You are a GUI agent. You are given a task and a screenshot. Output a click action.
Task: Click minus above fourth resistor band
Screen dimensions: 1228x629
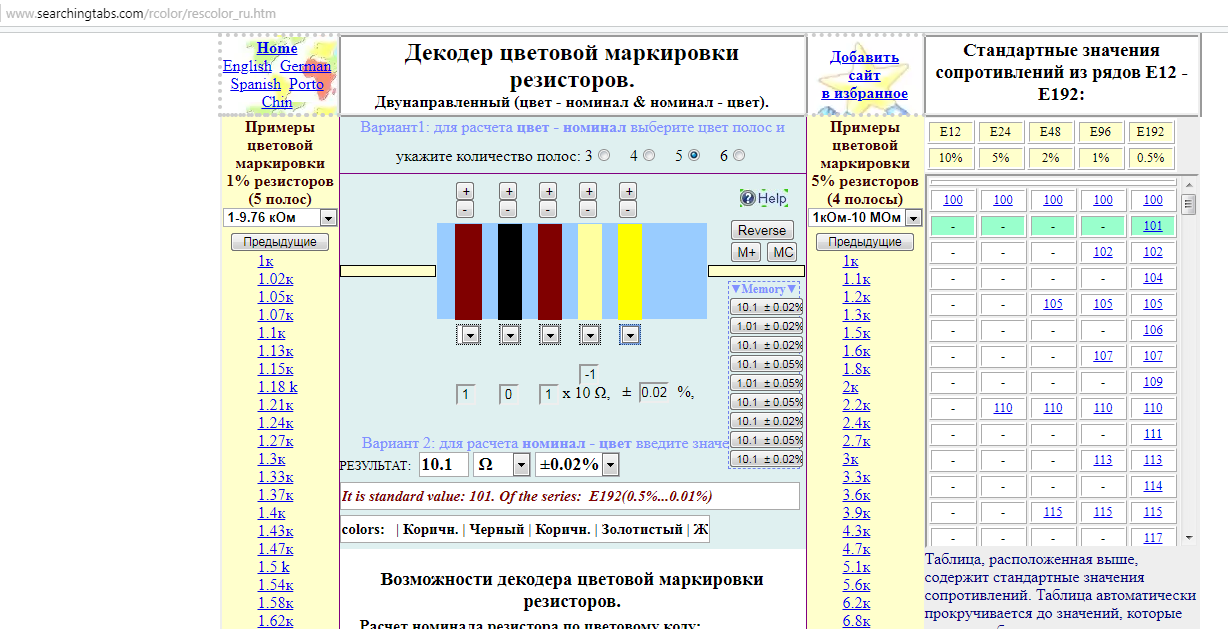tap(588, 210)
